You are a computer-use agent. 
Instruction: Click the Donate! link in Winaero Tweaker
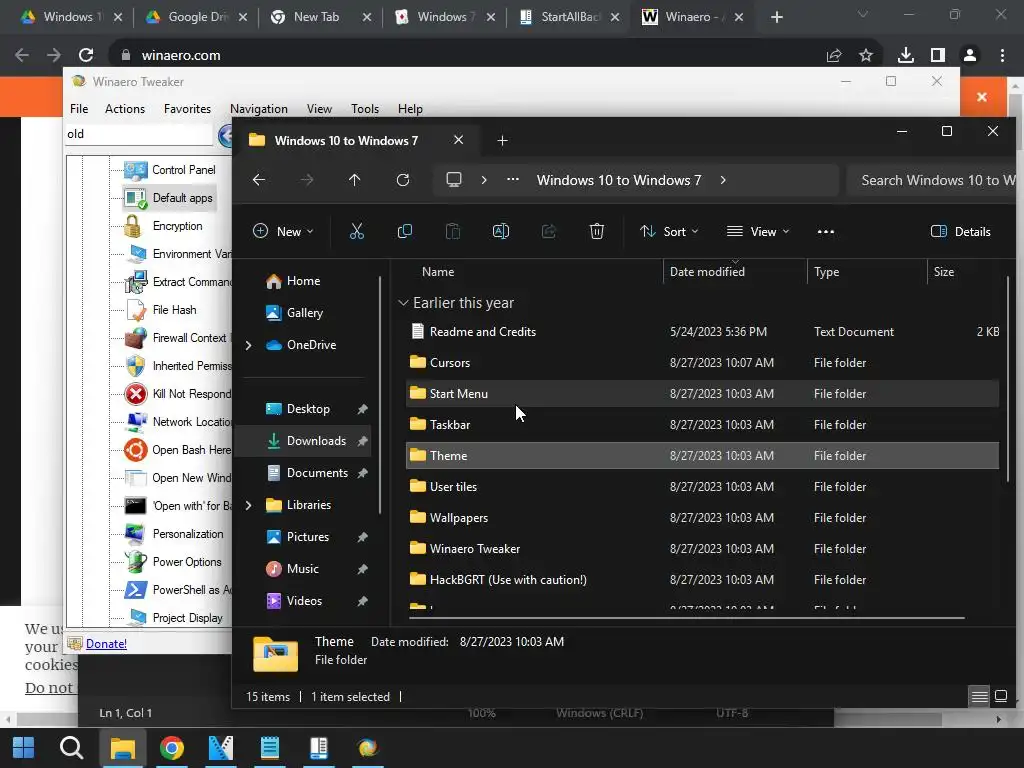click(x=106, y=644)
